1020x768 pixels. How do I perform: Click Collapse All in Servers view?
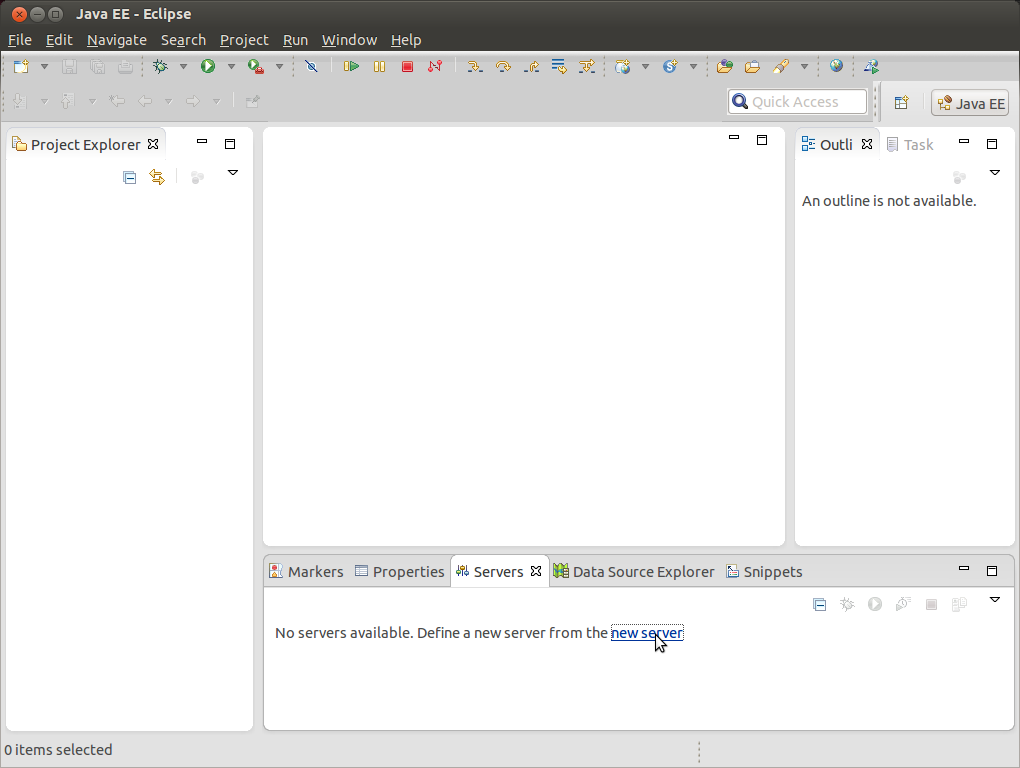point(820,605)
